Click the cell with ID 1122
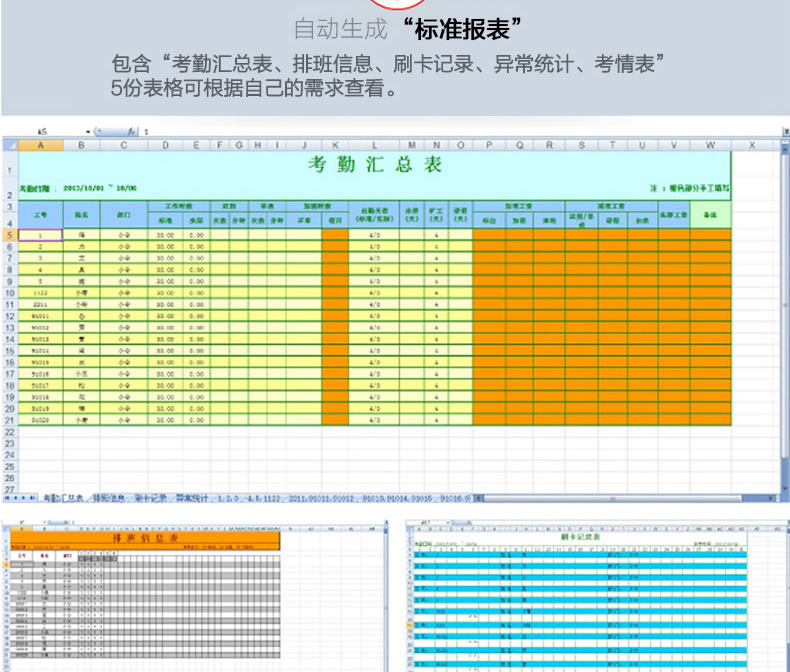The width and height of the screenshot is (790, 672). 41,293
